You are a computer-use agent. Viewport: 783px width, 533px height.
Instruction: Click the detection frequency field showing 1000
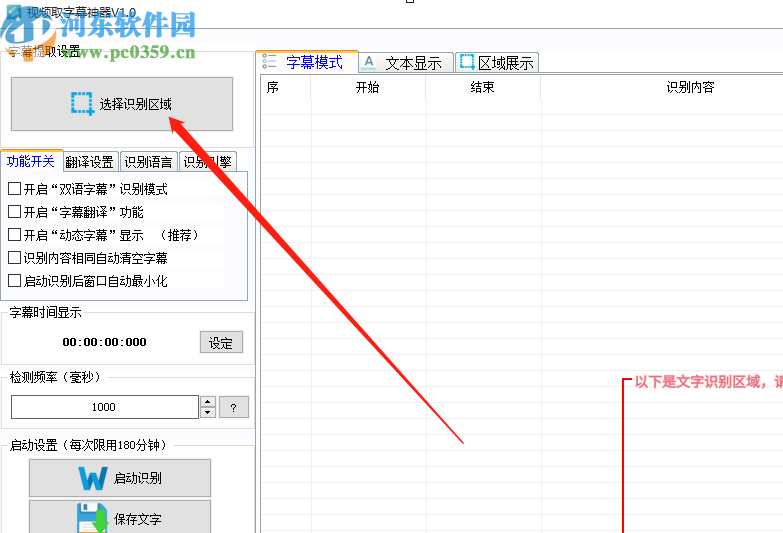tap(104, 407)
